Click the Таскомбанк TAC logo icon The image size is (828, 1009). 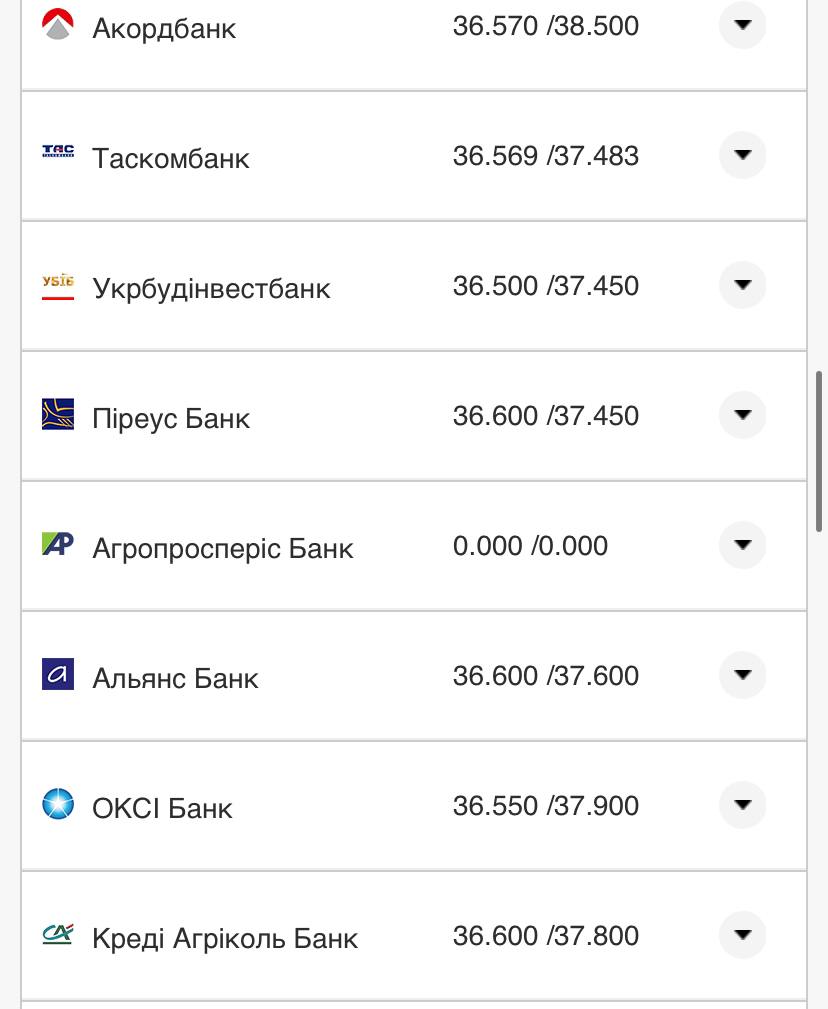pyautogui.click(x=58, y=152)
